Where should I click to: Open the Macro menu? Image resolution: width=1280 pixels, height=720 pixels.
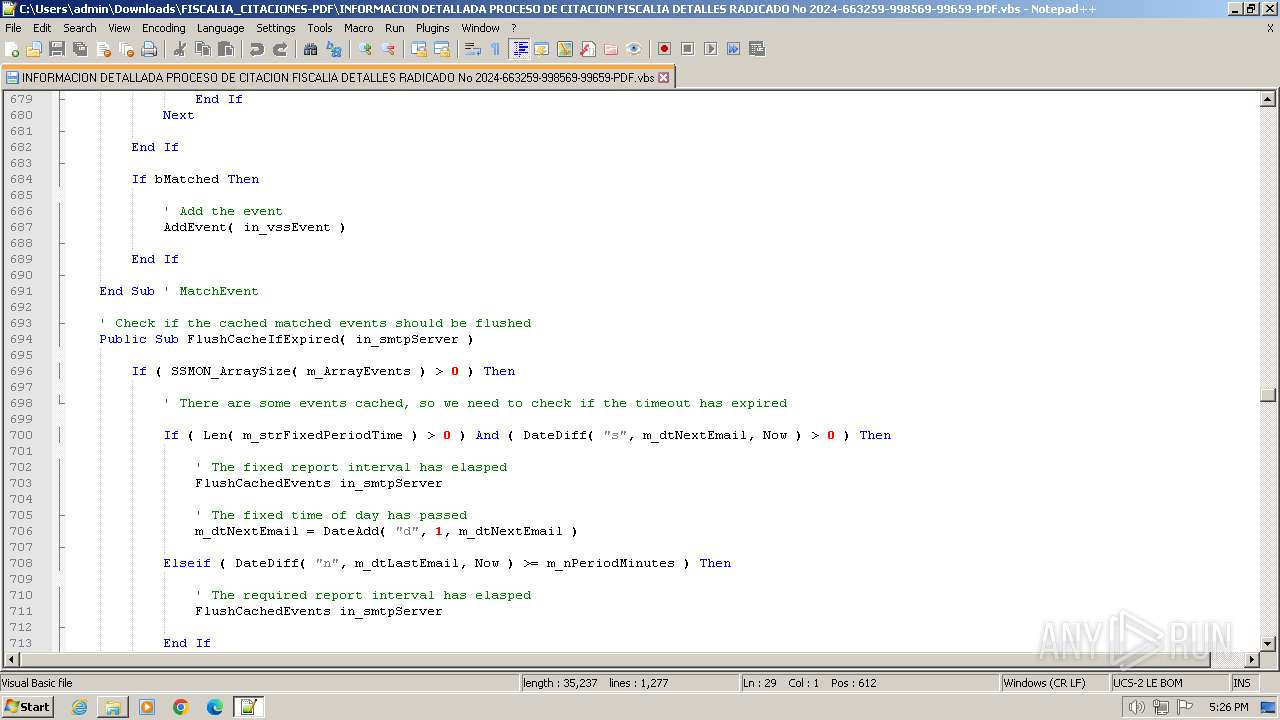[x=359, y=28]
